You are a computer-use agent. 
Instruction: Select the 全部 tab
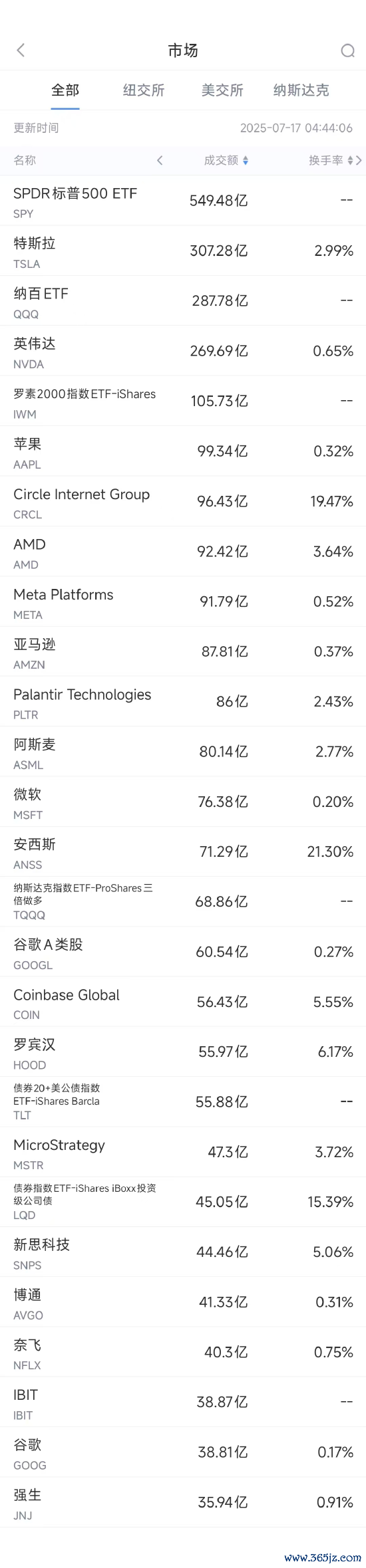(x=65, y=90)
